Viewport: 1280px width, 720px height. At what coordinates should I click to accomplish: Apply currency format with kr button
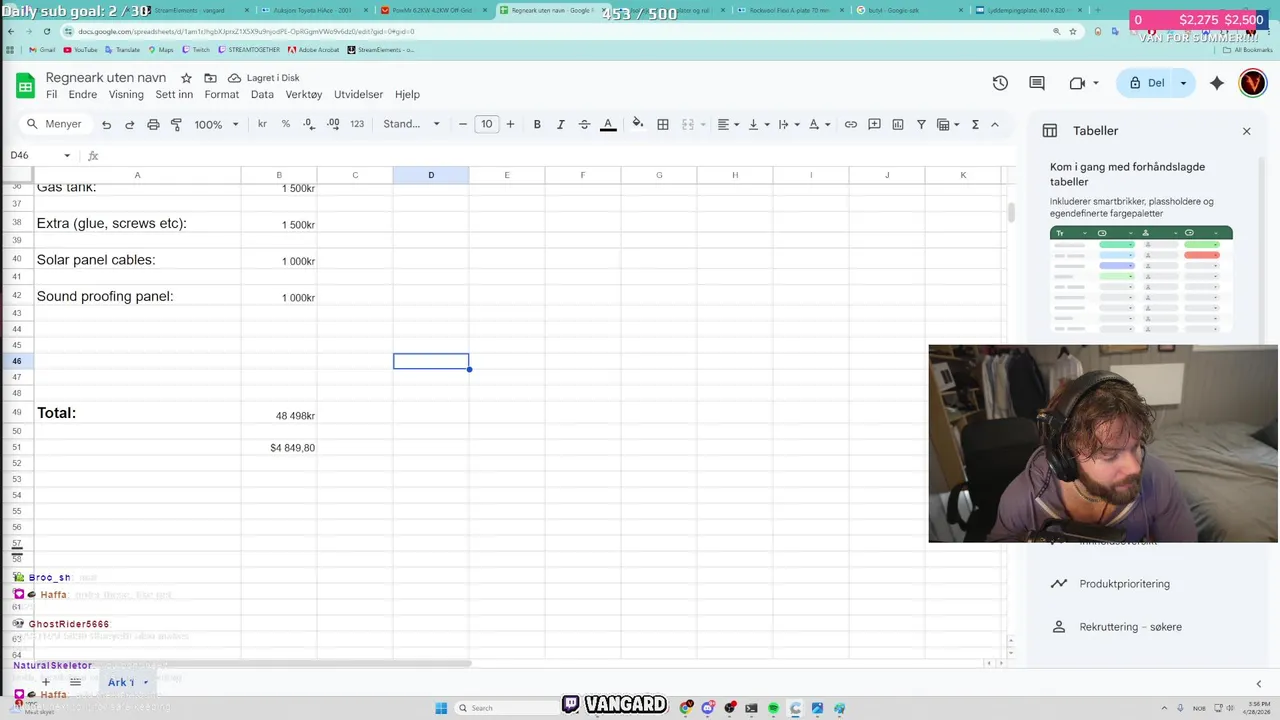tap(262, 124)
